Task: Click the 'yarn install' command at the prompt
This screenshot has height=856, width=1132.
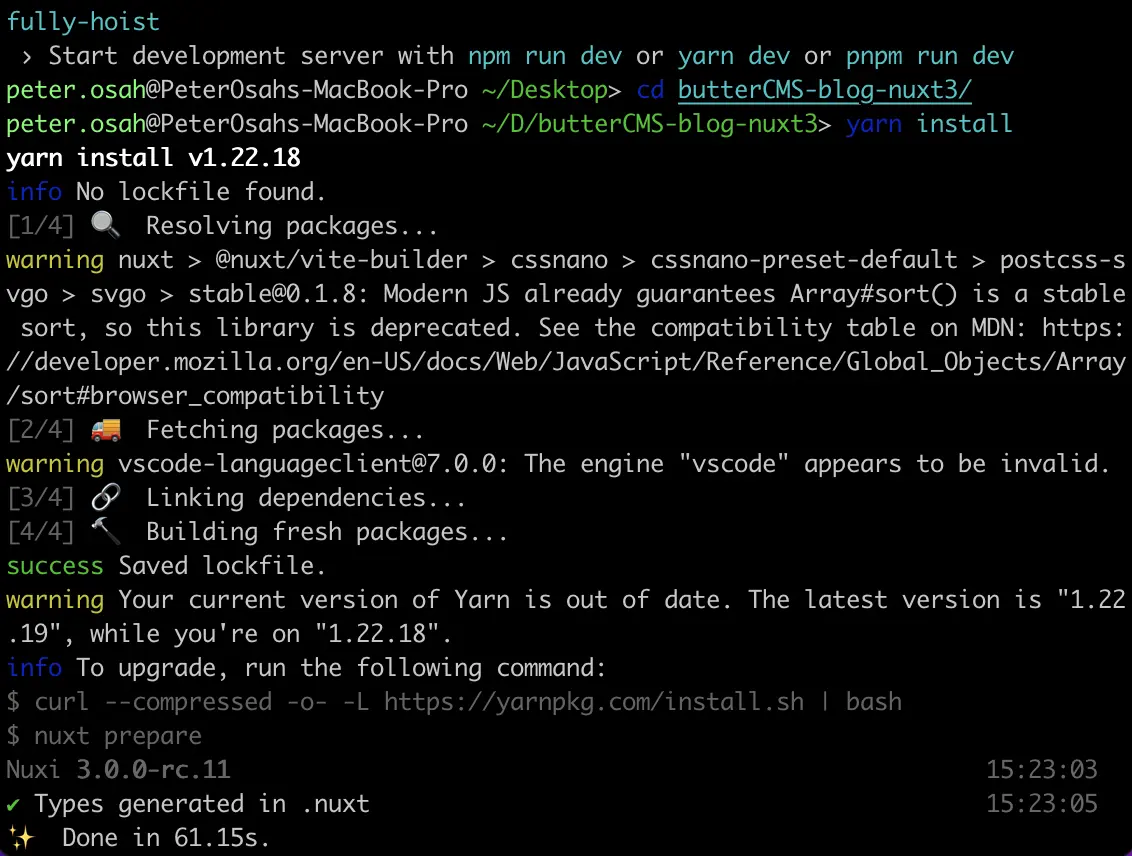Action: pyautogui.click(x=929, y=123)
